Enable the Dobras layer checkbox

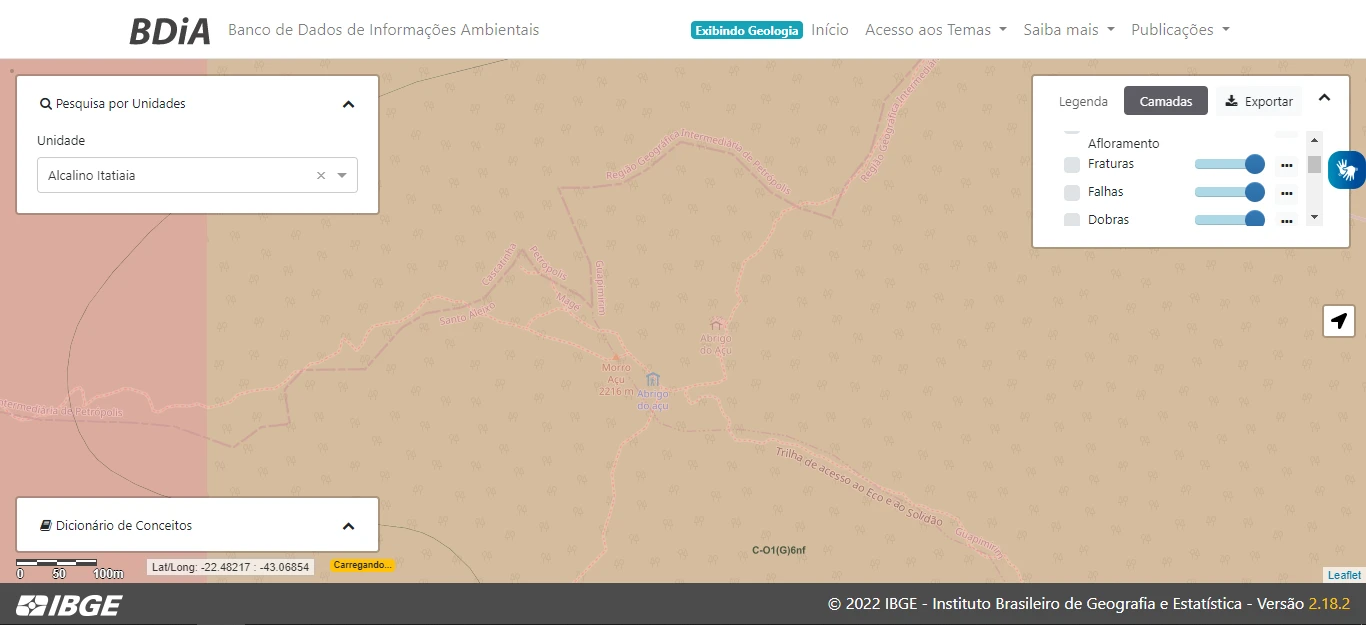pyautogui.click(x=1071, y=220)
